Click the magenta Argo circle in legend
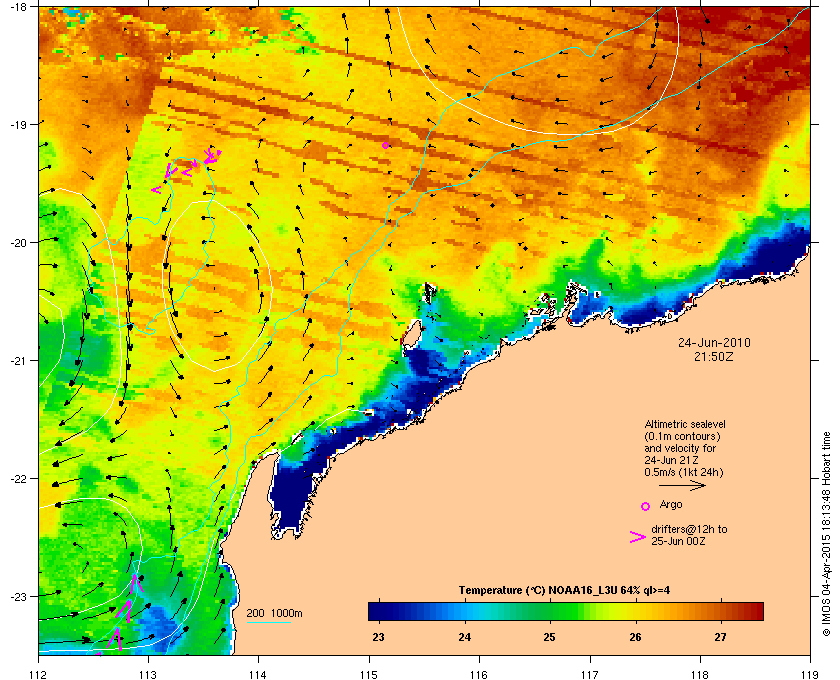Viewport: 840px width, 680px height. pyautogui.click(x=646, y=506)
